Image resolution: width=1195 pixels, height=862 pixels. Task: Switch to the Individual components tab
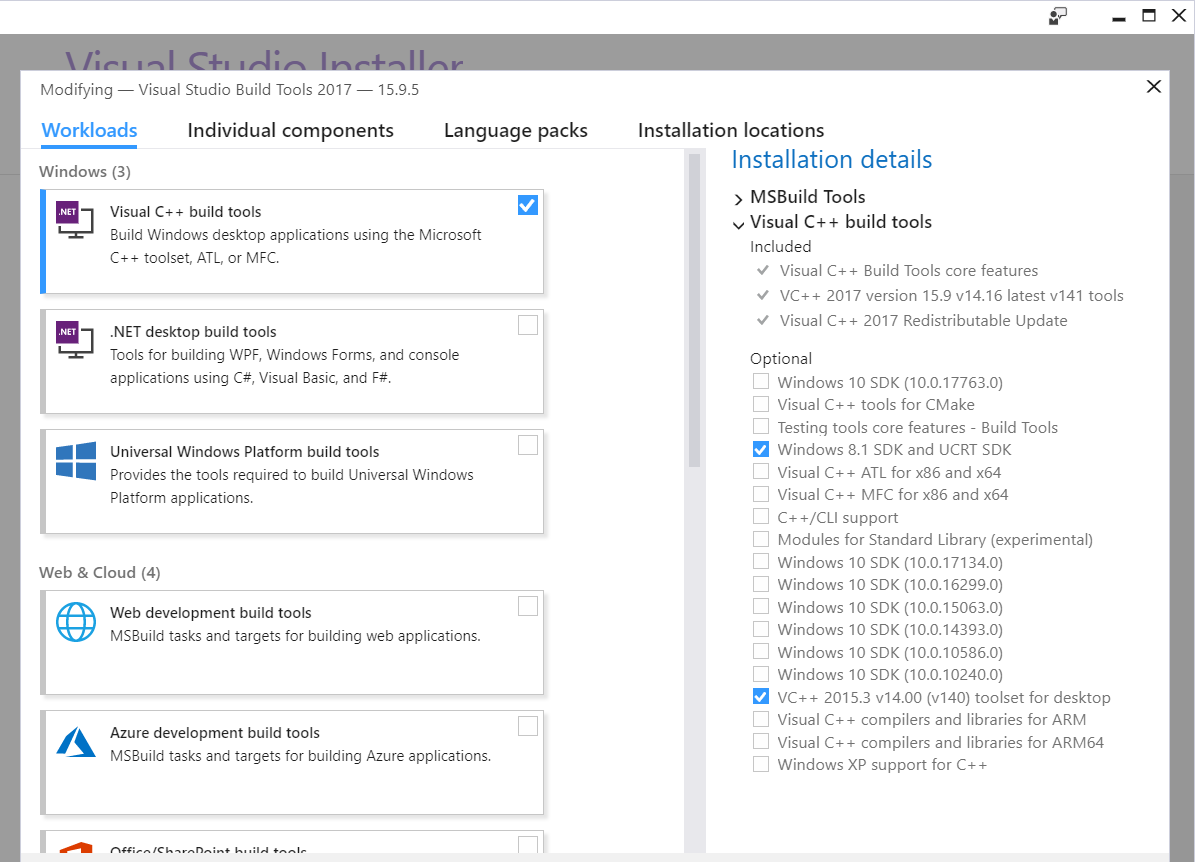click(290, 131)
